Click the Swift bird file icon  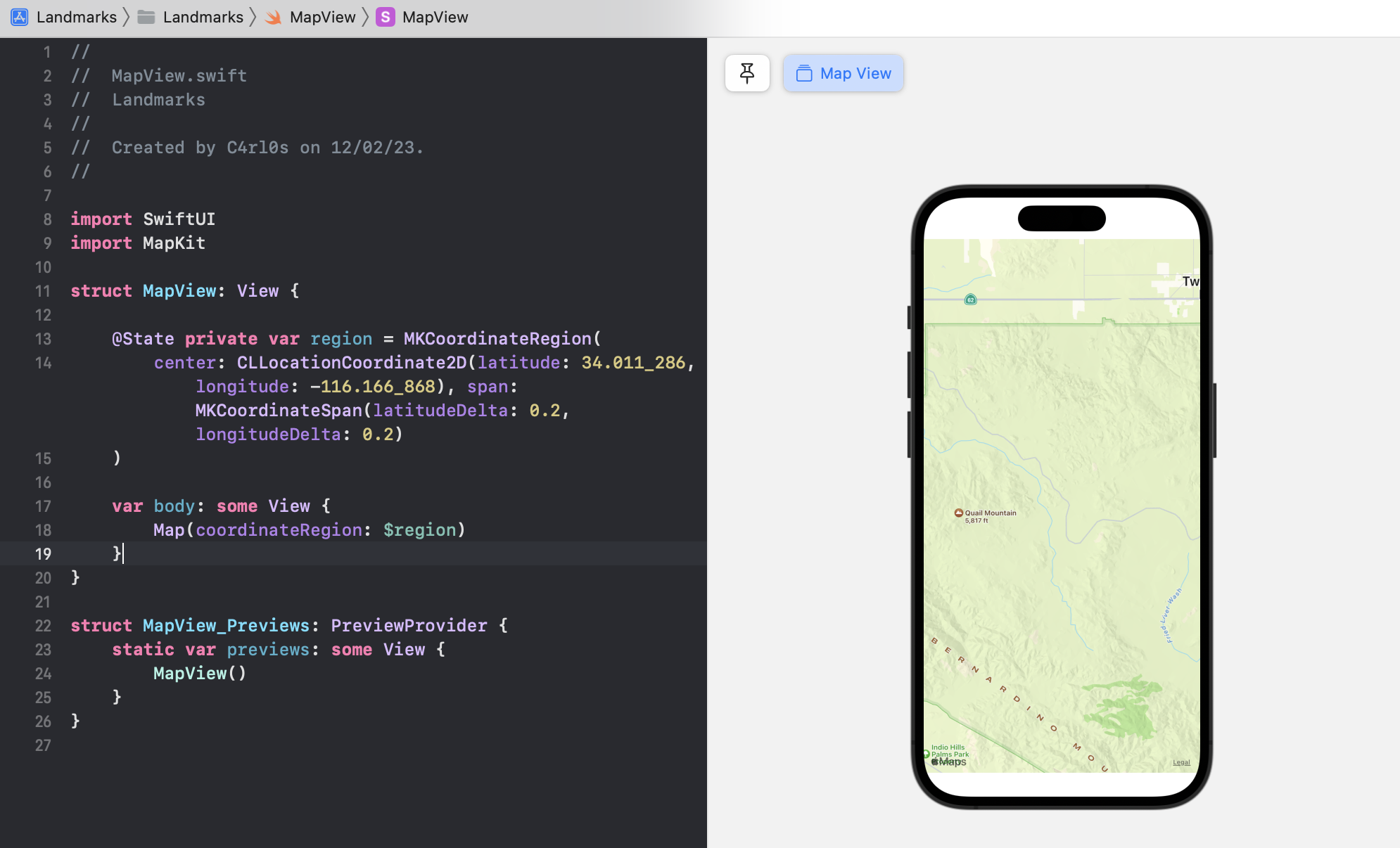273,17
